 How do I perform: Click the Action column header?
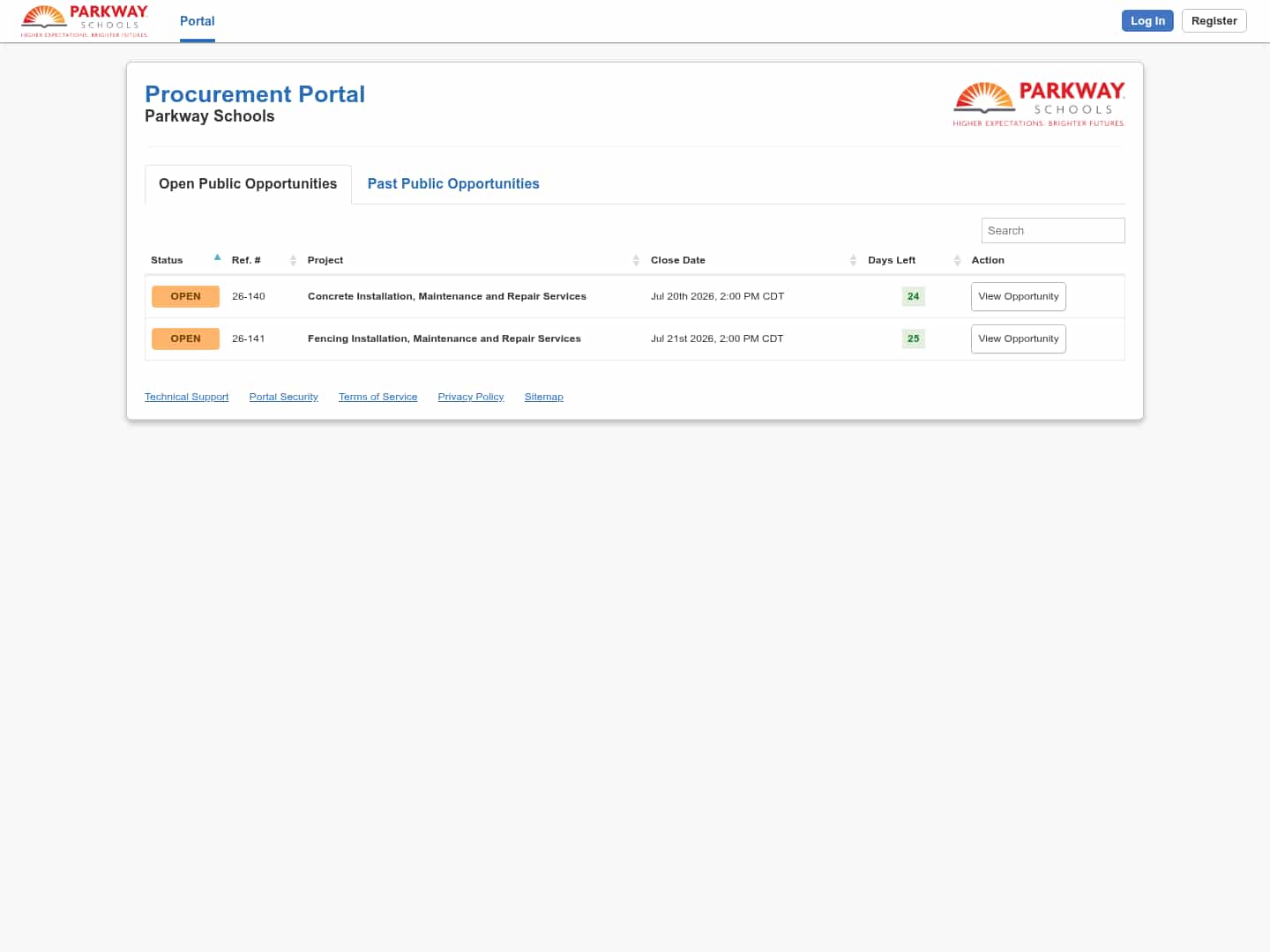(988, 260)
